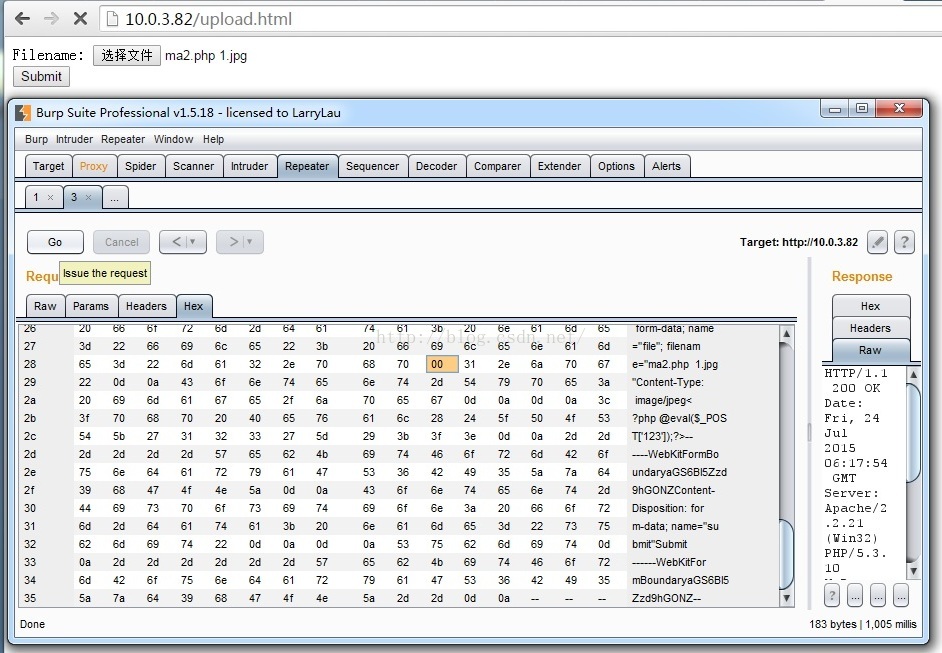Click the browser forward arrow

(52, 19)
